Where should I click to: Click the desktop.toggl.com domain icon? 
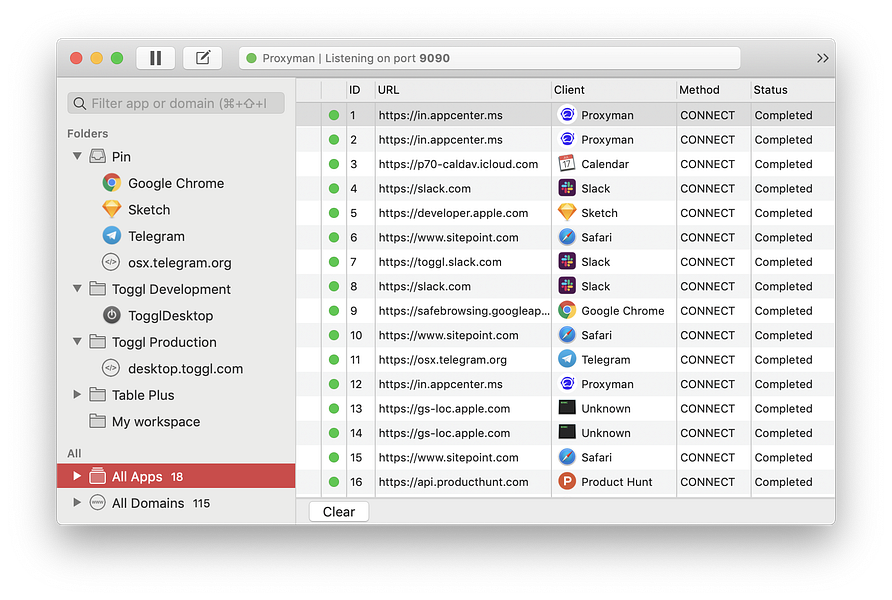coord(111,368)
